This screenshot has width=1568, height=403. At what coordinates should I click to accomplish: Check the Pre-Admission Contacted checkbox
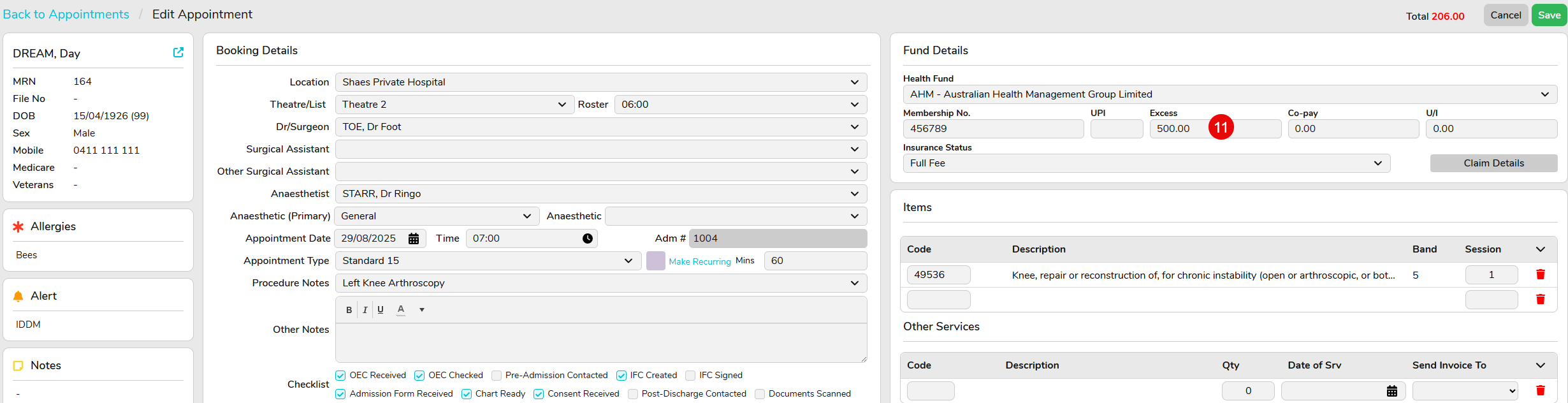497,376
